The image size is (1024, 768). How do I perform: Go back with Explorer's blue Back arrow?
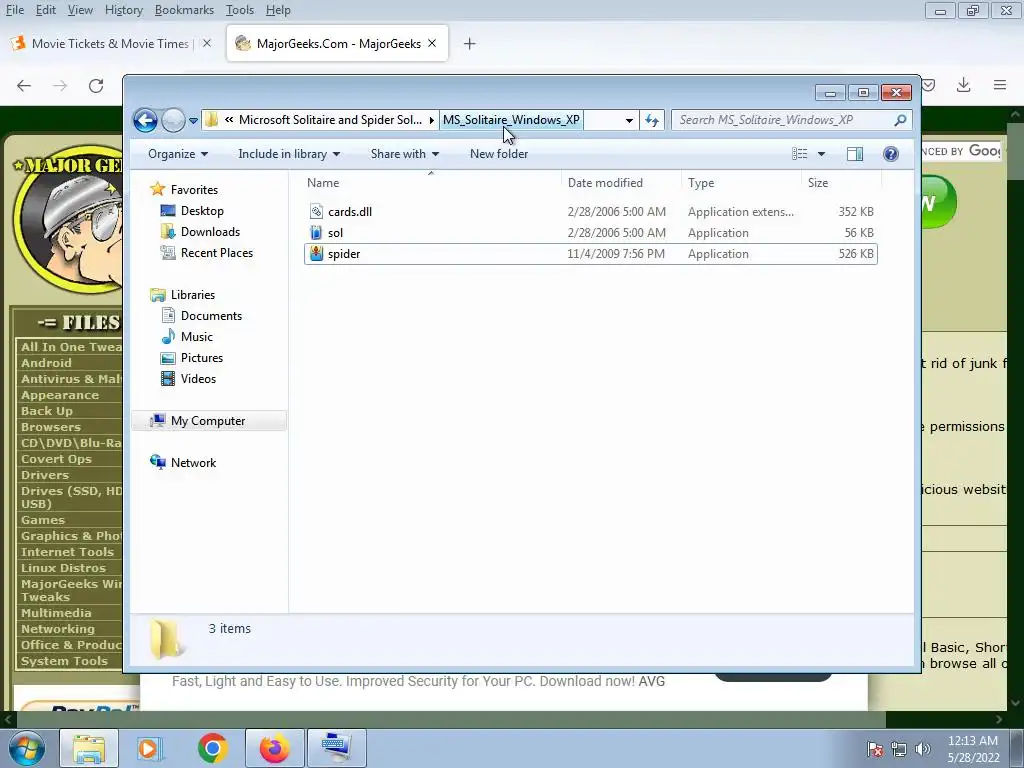click(145, 120)
